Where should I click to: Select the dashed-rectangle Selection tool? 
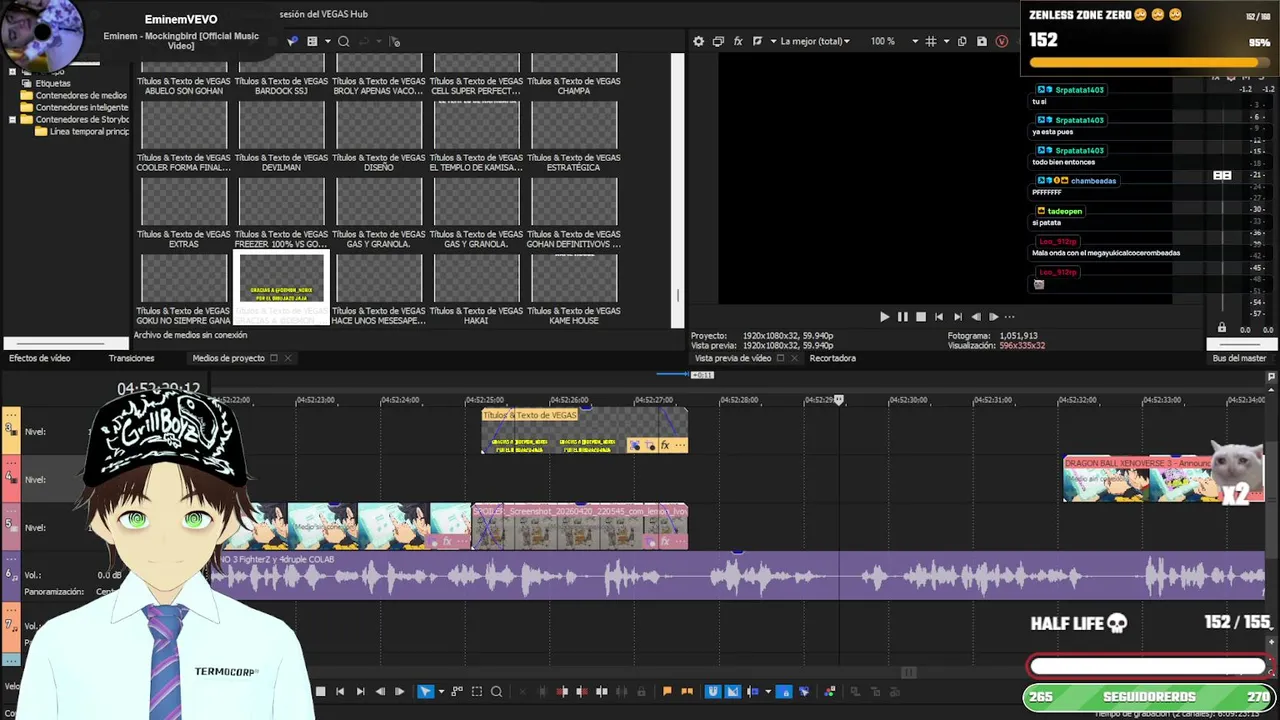[x=477, y=691]
